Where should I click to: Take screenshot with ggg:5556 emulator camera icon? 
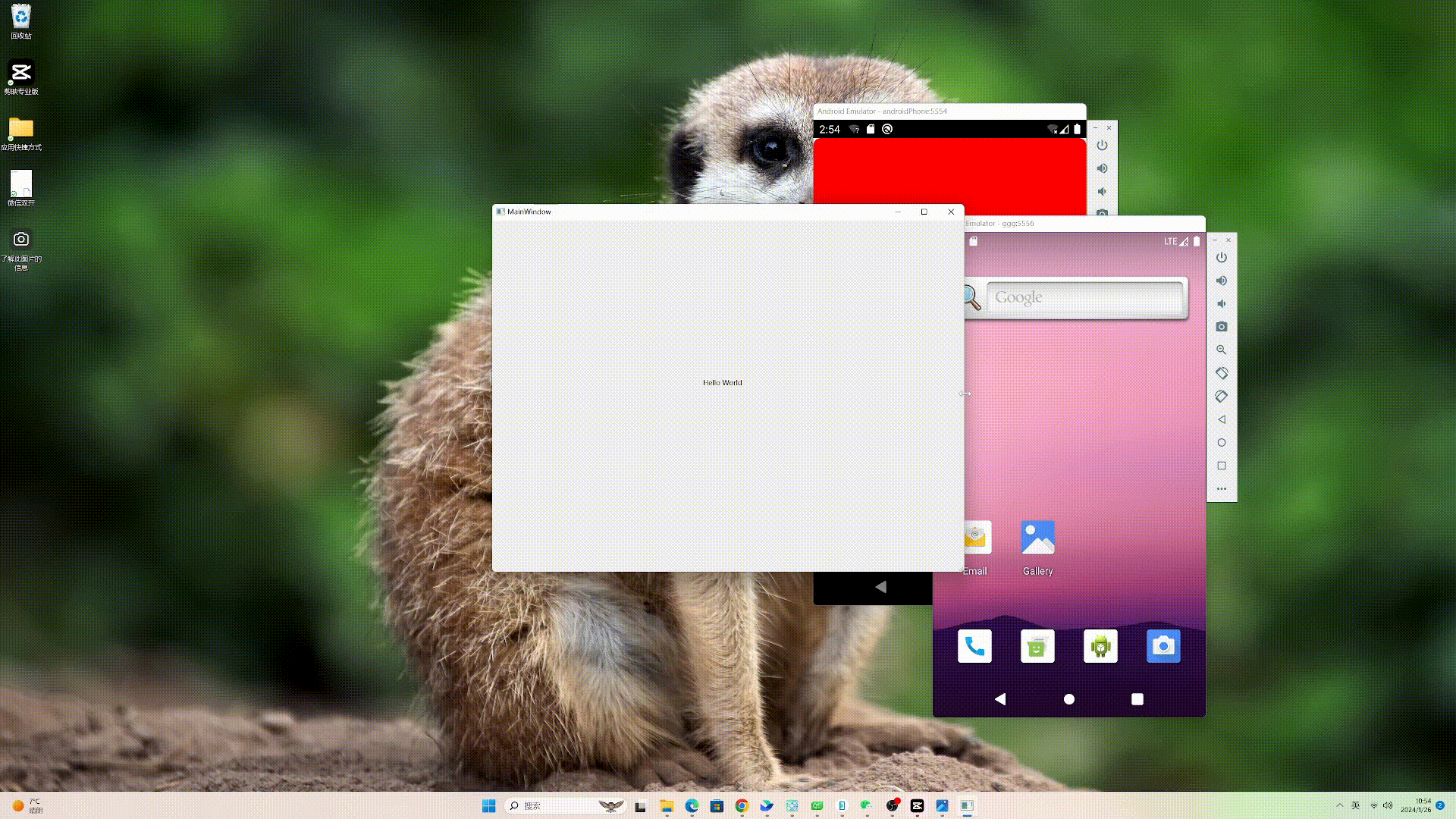click(x=1221, y=327)
